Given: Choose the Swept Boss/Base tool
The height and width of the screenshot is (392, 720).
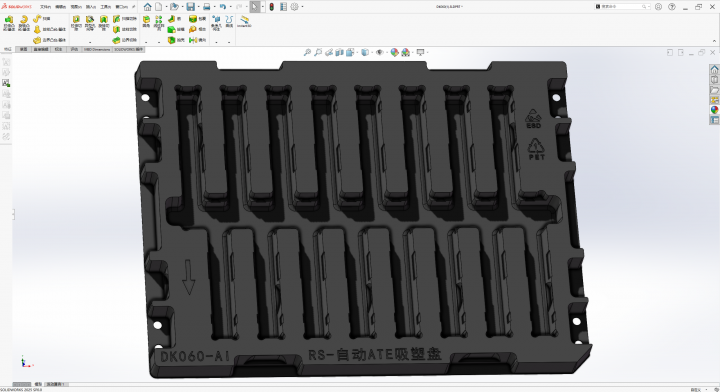Looking at the screenshot, I should 42,18.
